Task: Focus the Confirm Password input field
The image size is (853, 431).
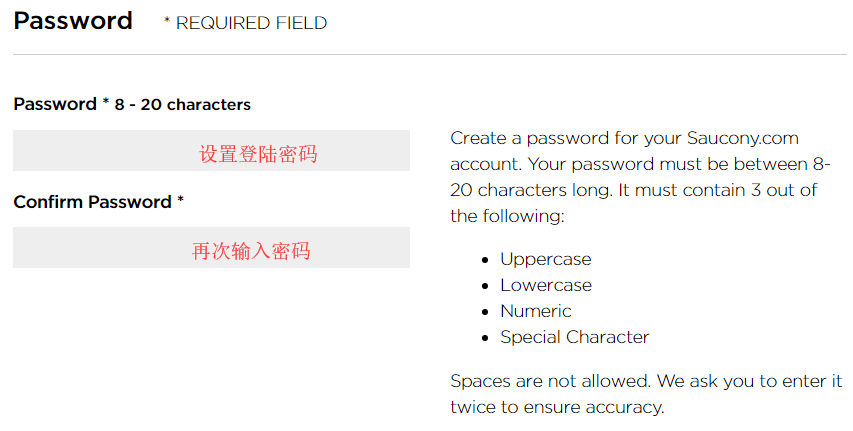Action: click(x=211, y=248)
